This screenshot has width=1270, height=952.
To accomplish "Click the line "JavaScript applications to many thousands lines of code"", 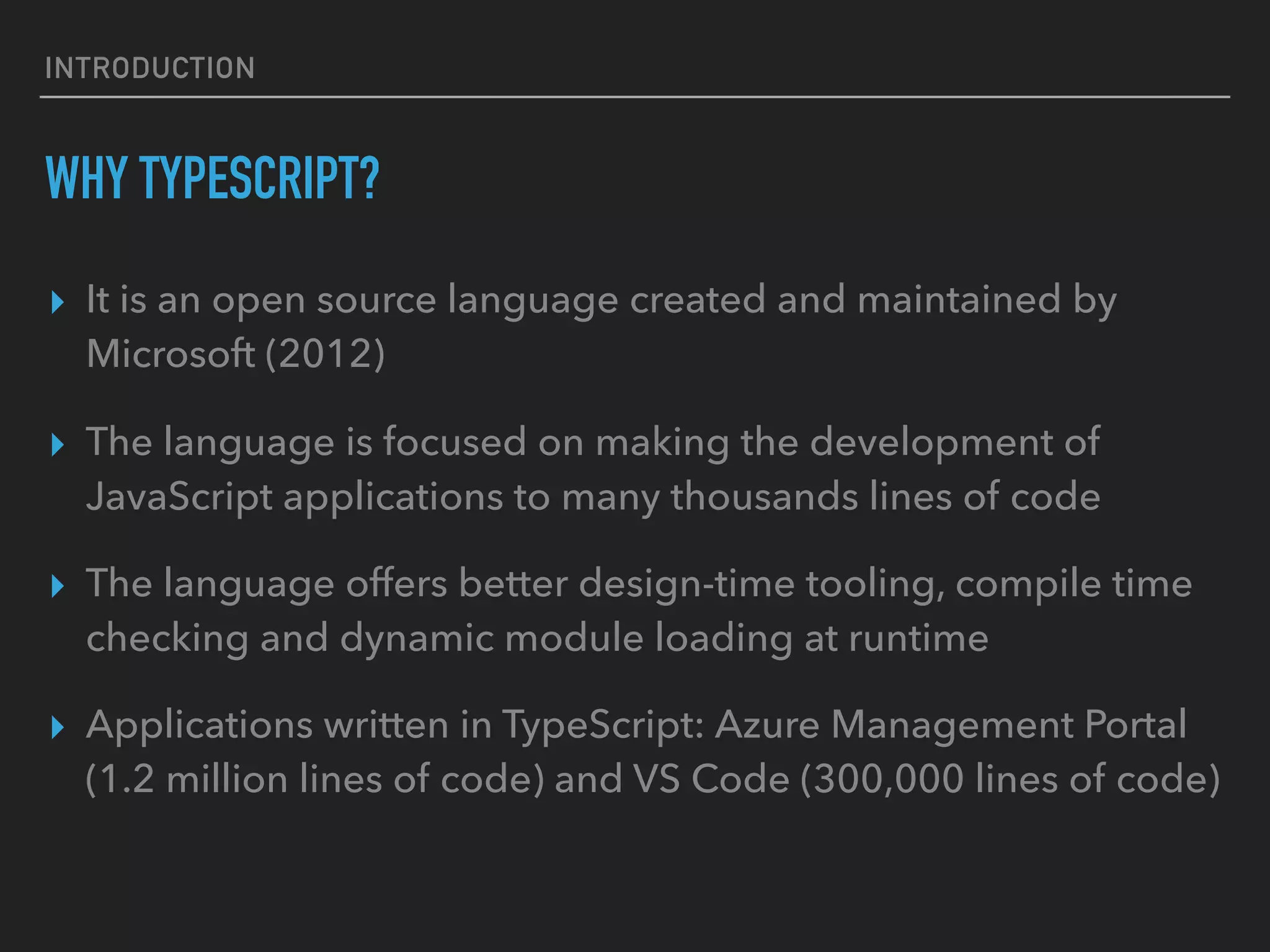I will coord(593,498).
